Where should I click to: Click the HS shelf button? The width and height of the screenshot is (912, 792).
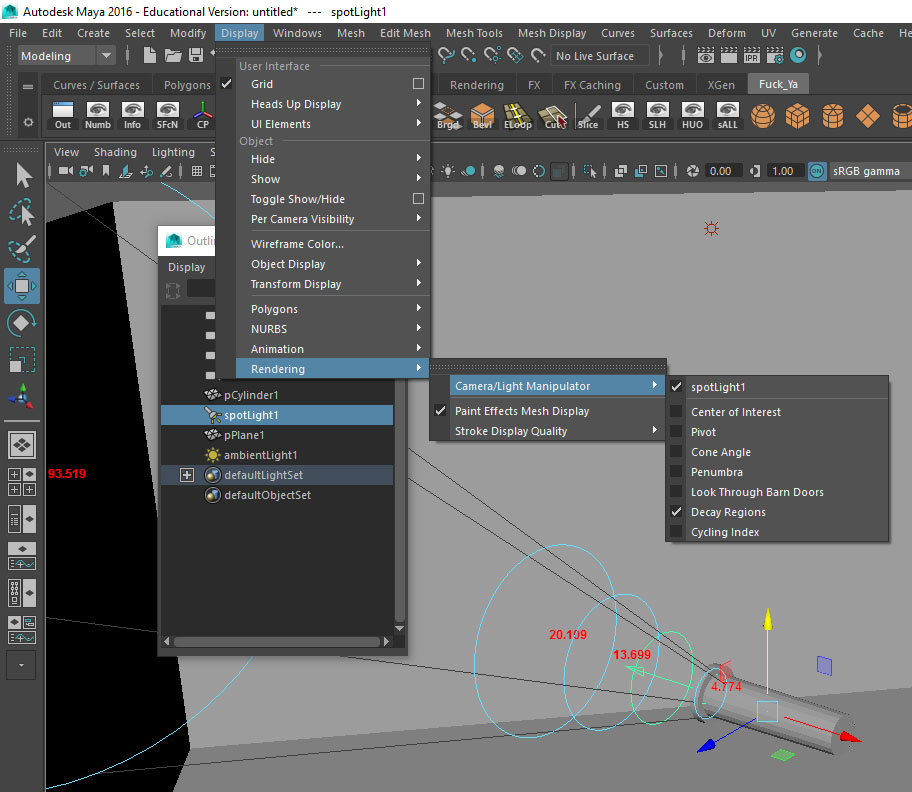(623, 115)
